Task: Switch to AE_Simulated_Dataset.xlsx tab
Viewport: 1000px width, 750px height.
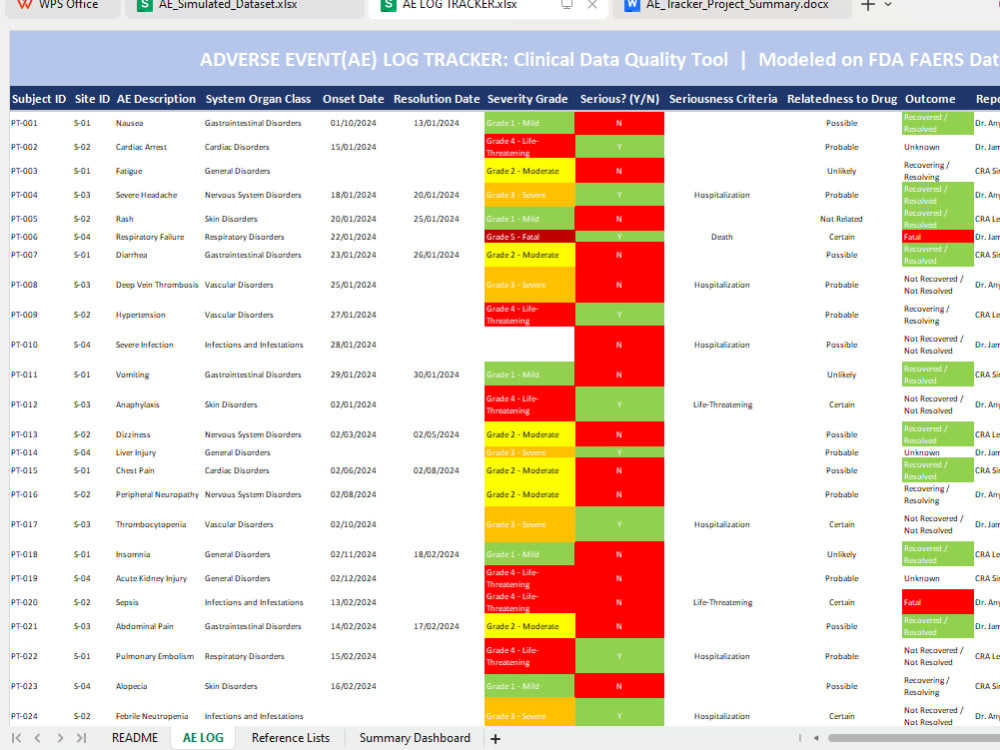Action: click(246, 5)
